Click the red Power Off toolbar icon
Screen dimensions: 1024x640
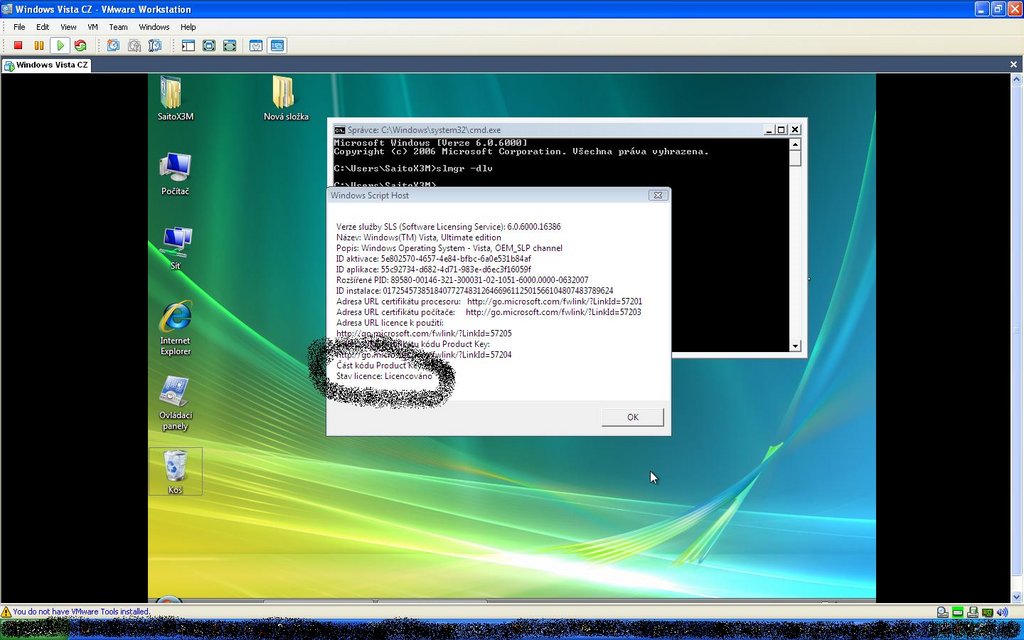point(18,45)
